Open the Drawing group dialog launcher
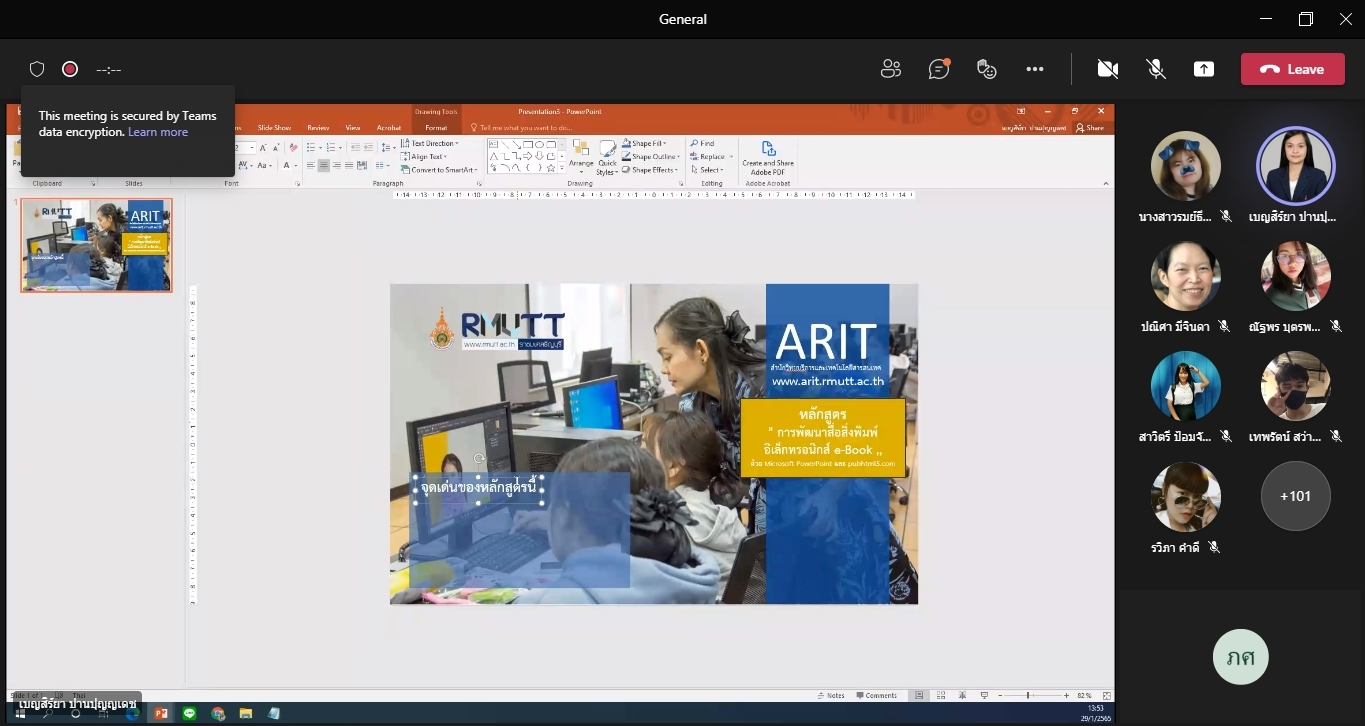The height and width of the screenshot is (726, 1365). tap(681, 184)
